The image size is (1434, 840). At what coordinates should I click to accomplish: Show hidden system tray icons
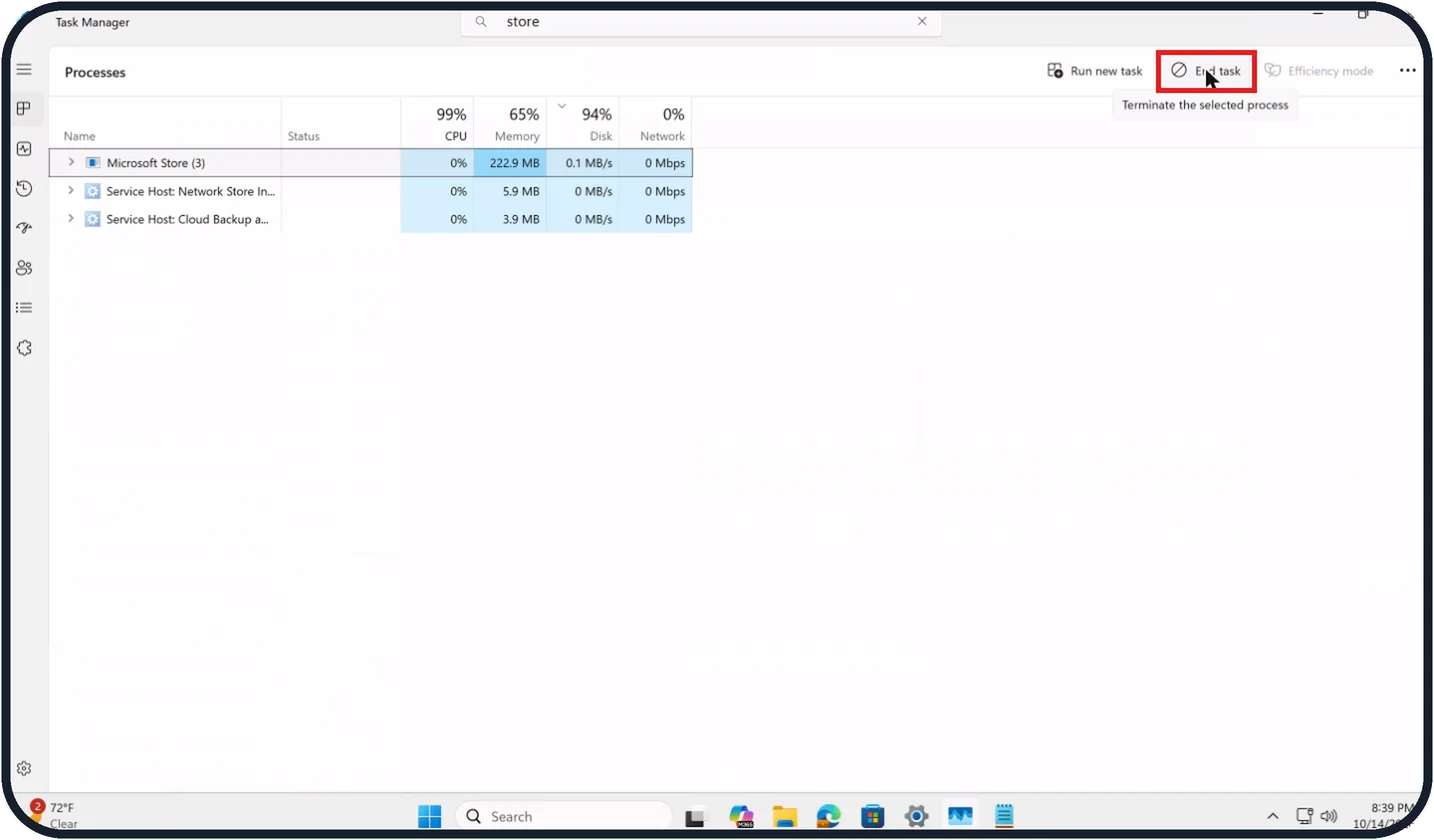coord(1273,816)
